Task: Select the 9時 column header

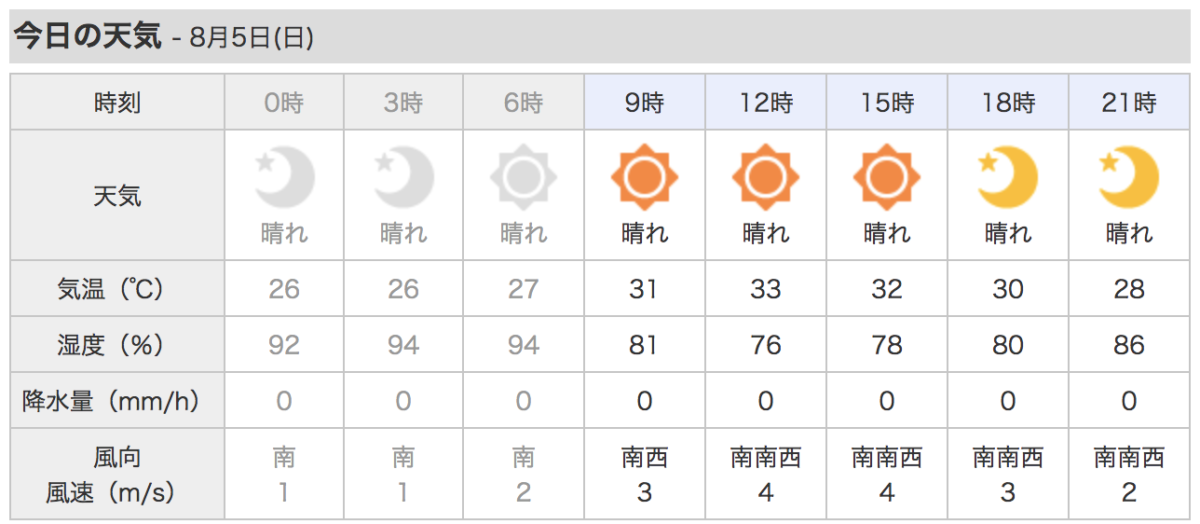Action: click(644, 102)
